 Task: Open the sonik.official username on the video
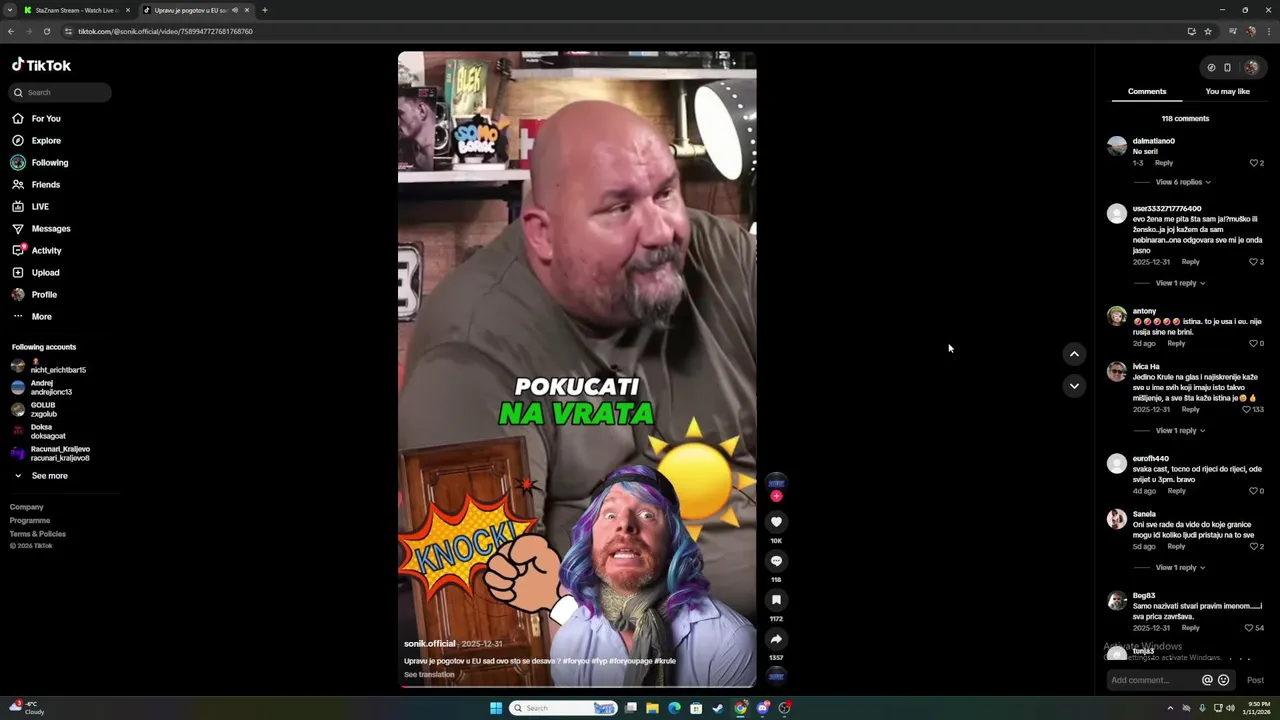pos(430,644)
